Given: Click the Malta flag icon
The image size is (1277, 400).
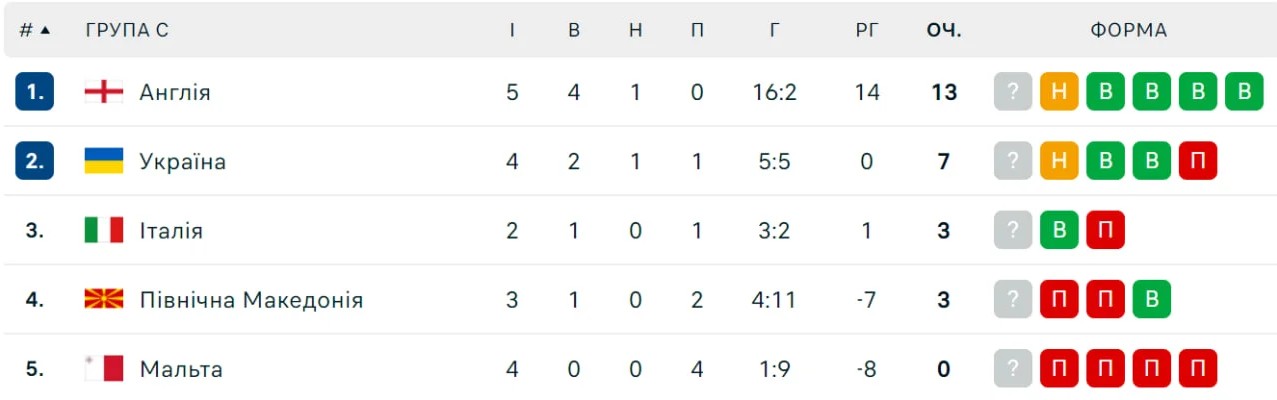Looking at the screenshot, I should [x=103, y=369].
